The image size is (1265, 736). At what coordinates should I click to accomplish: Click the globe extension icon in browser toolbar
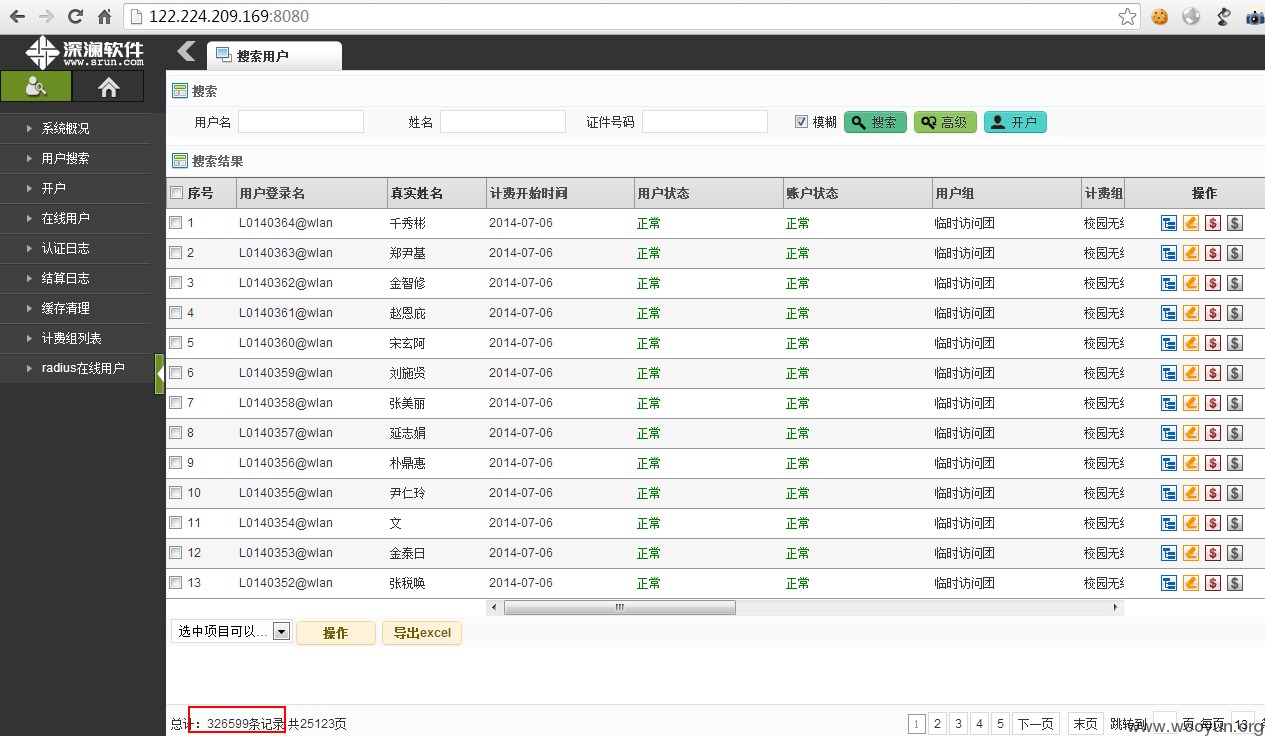click(1191, 16)
